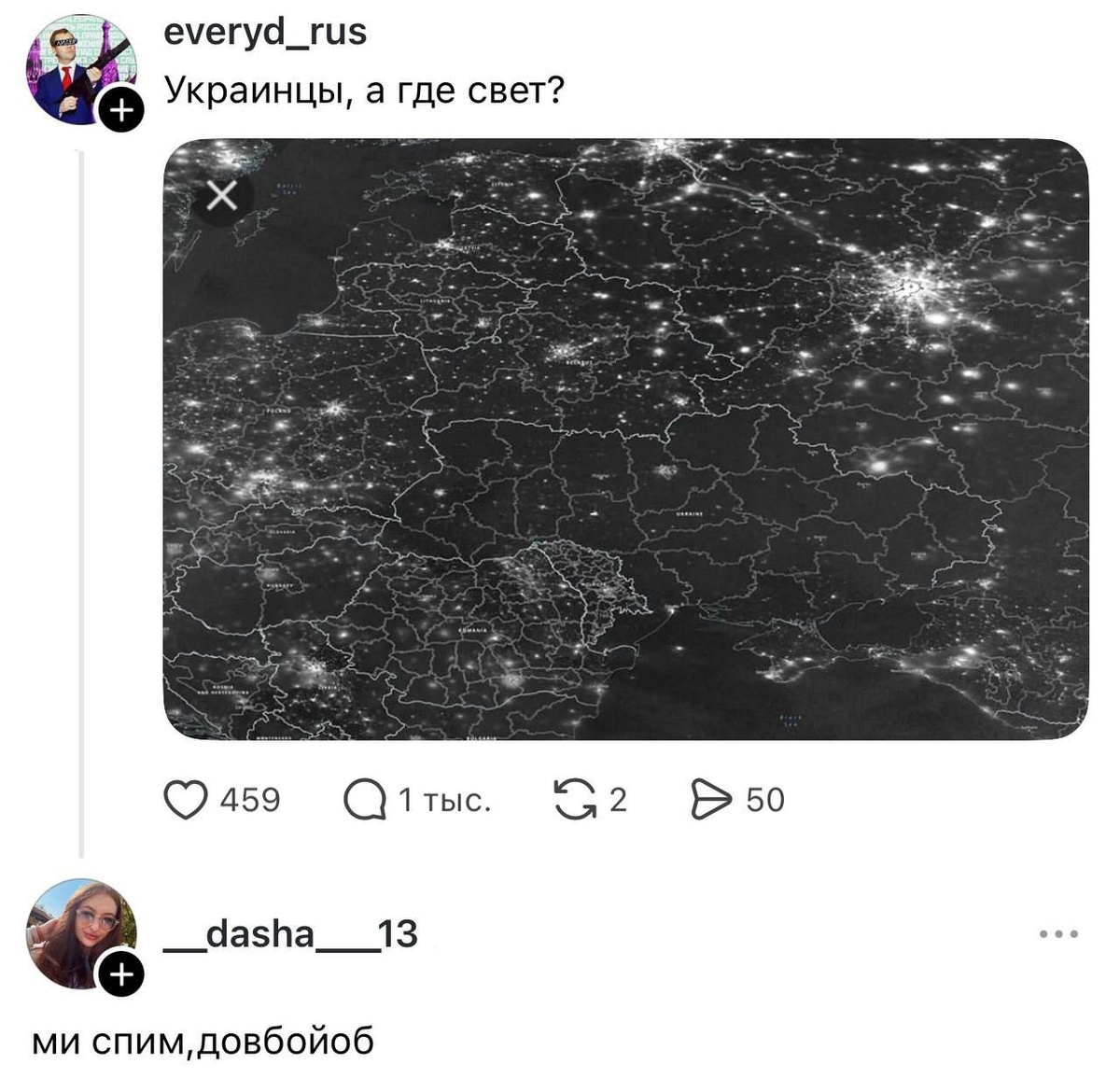
Task: Share the post with paper plane icon
Action: (710, 801)
